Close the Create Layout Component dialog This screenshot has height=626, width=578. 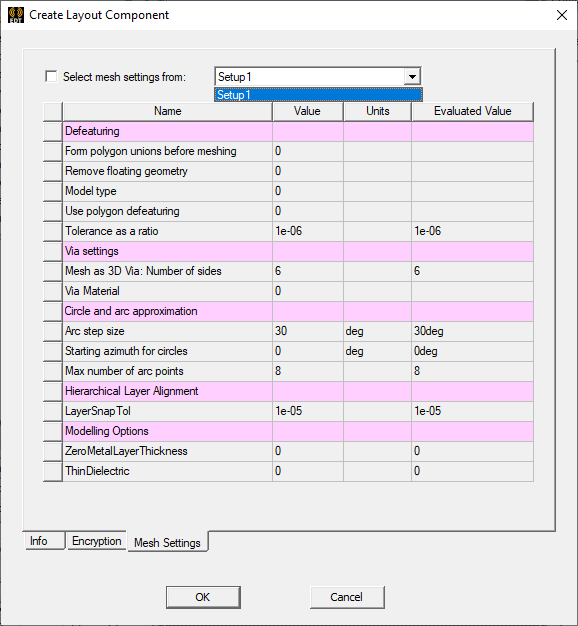point(562,15)
